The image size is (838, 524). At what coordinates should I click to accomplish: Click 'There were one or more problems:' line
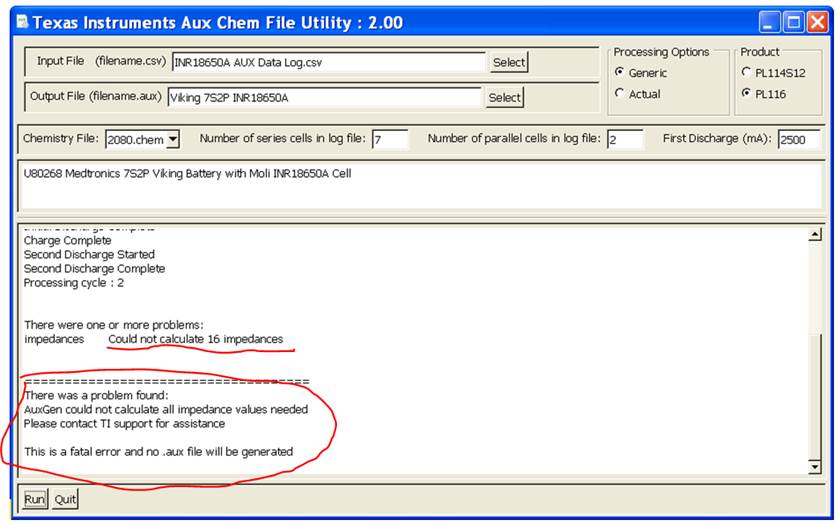pos(114,325)
